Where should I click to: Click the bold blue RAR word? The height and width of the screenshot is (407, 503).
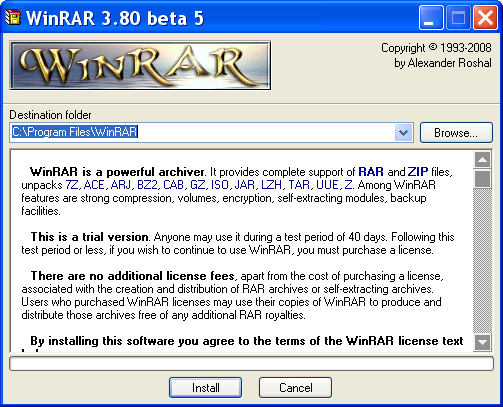coord(371,172)
